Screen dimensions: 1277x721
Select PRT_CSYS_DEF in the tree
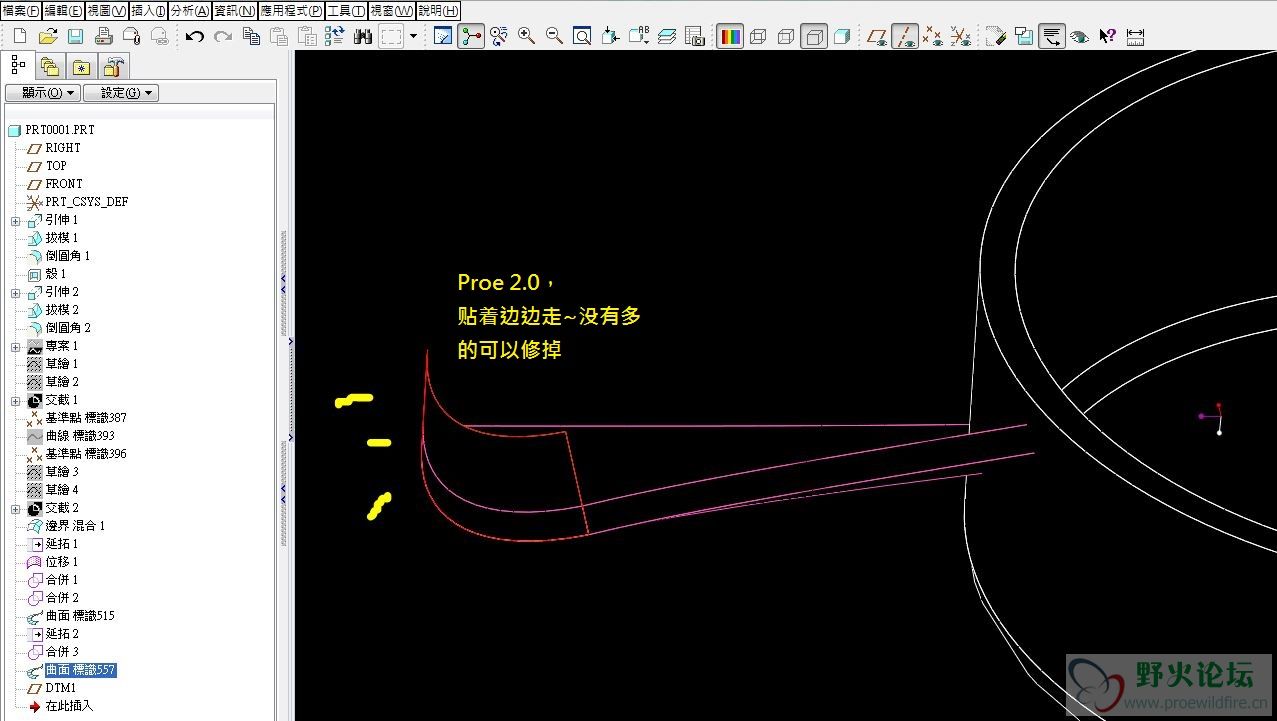87,202
